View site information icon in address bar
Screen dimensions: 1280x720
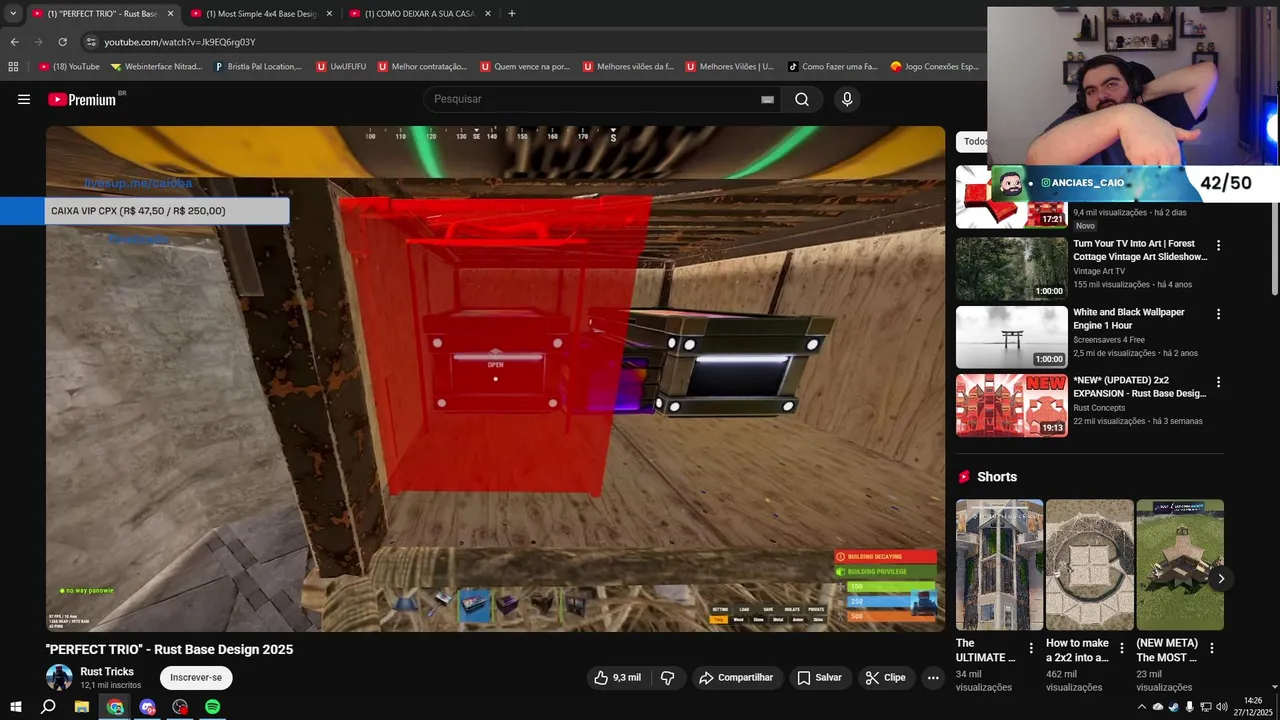click(x=91, y=42)
